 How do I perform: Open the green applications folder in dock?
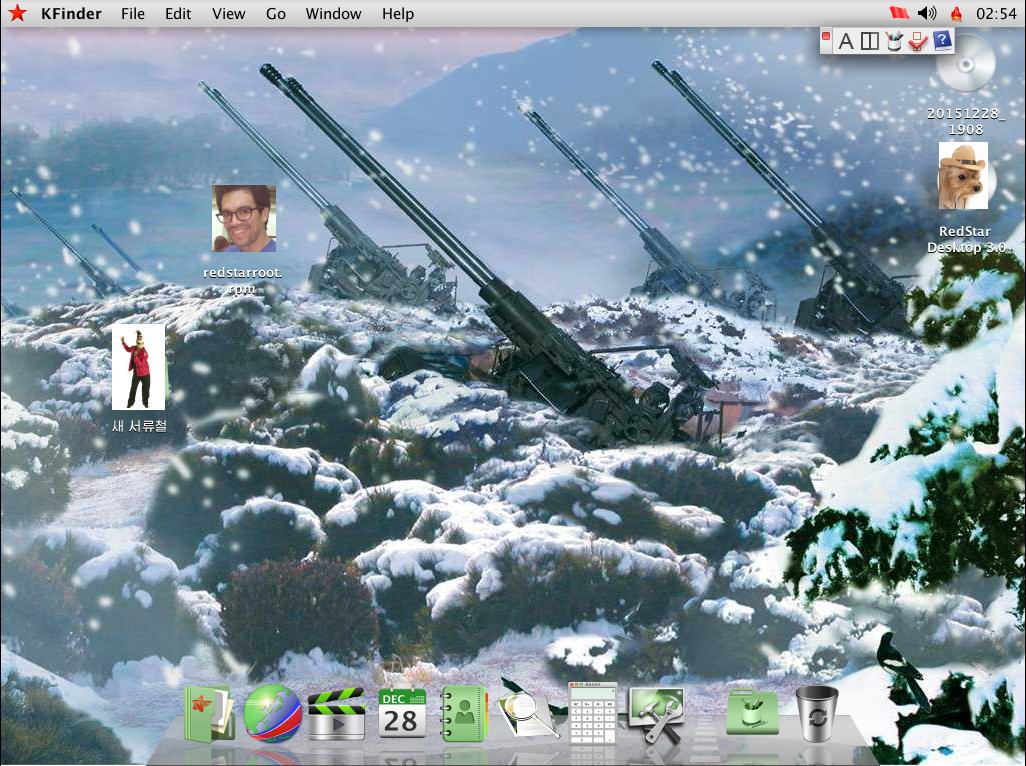(752, 713)
